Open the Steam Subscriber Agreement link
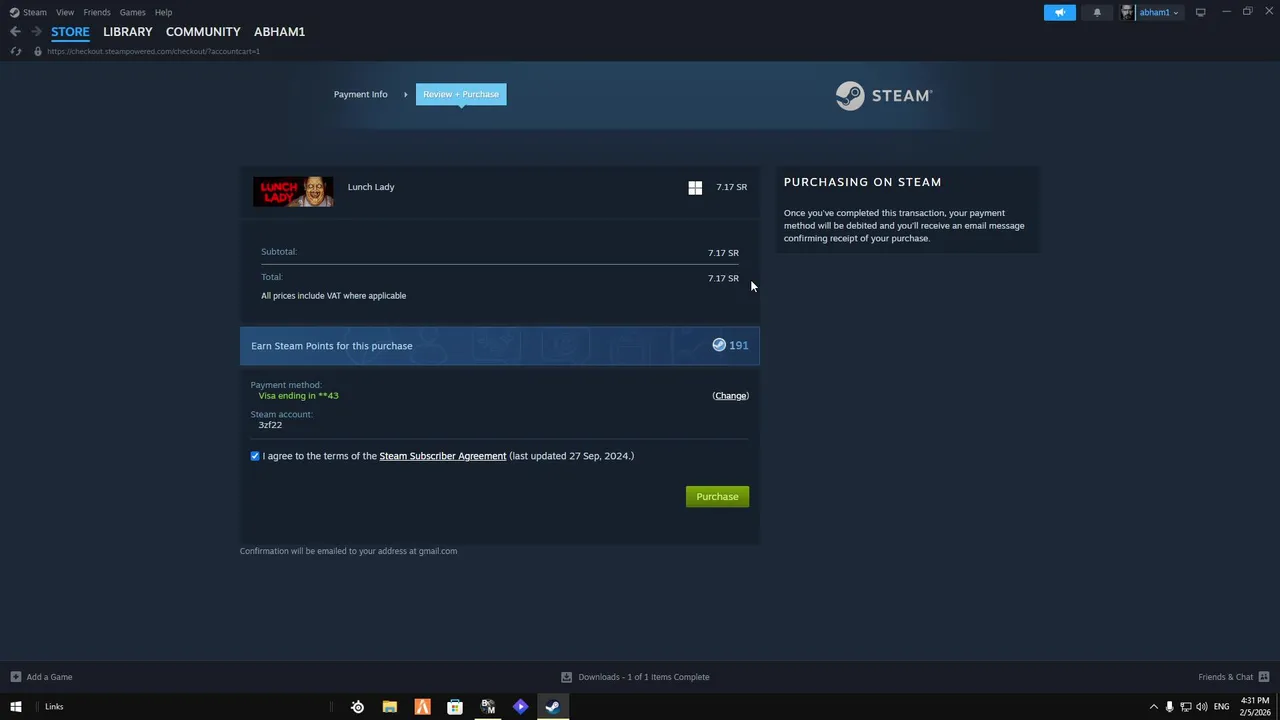The image size is (1280, 720). click(443, 456)
